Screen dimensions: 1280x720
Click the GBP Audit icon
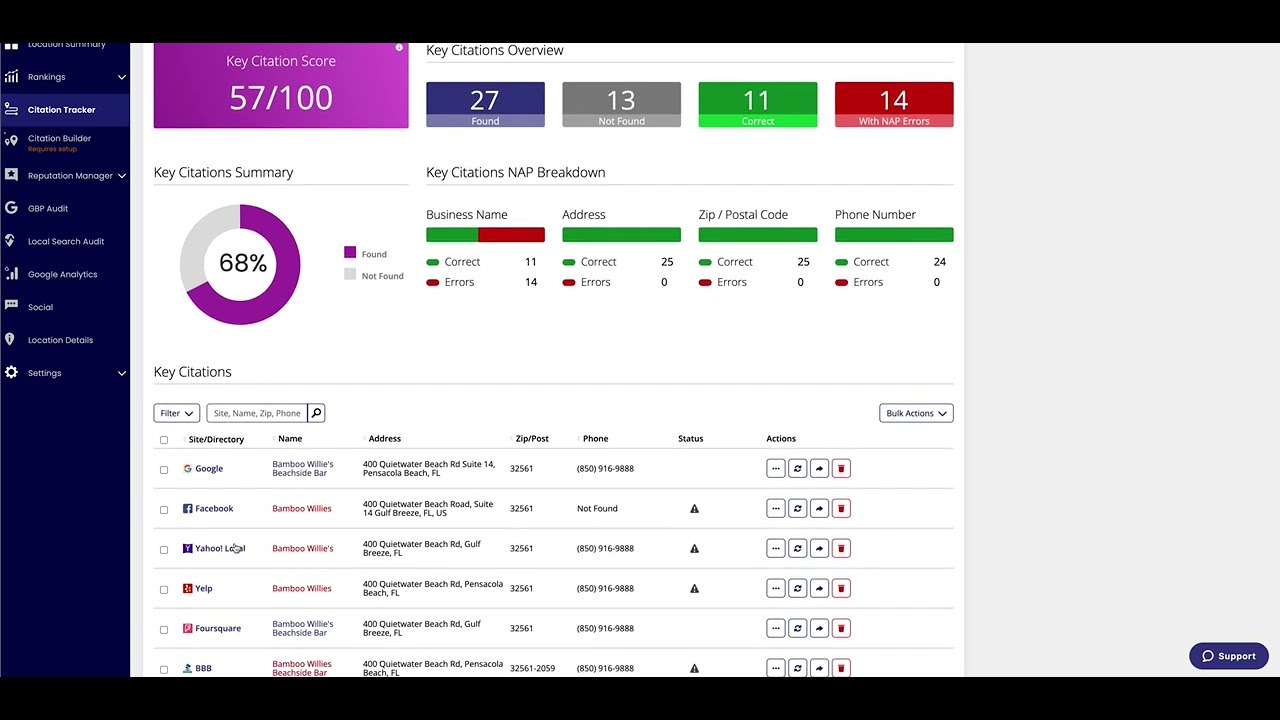[x=10, y=208]
